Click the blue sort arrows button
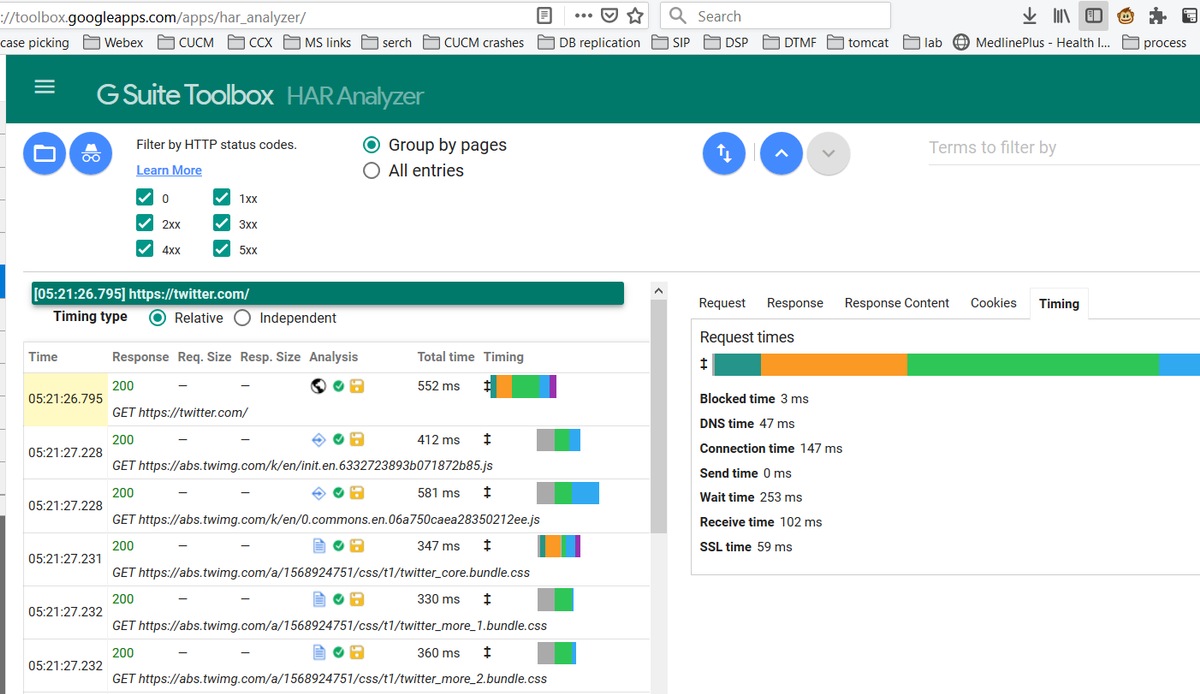1200x694 pixels. point(724,153)
